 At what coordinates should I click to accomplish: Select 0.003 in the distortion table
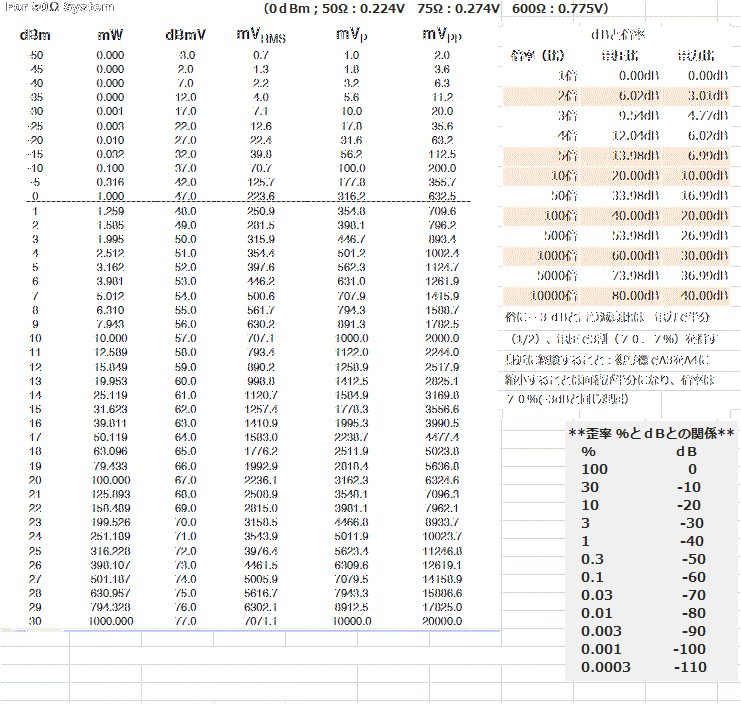(601, 631)
